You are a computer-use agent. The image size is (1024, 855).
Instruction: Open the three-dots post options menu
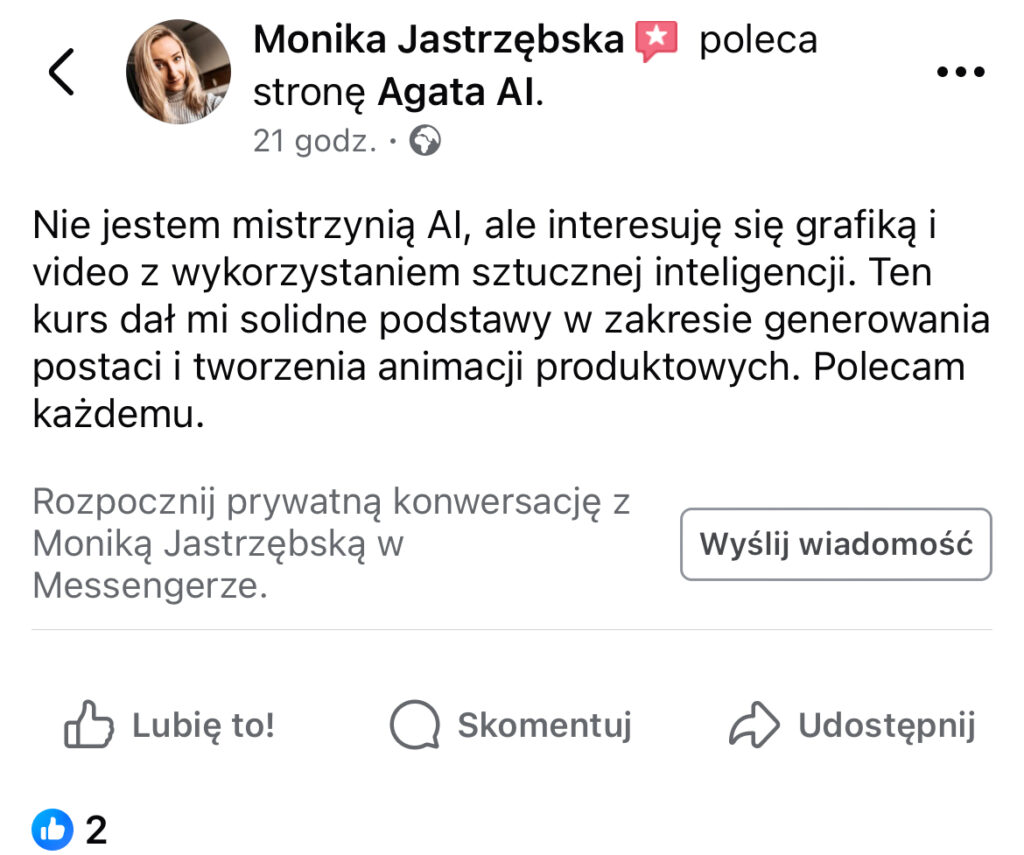[959, 71]
